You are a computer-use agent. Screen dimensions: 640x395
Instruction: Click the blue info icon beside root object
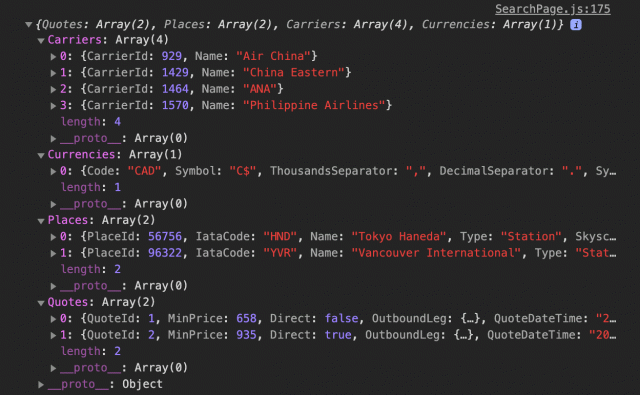coord(576,24)
